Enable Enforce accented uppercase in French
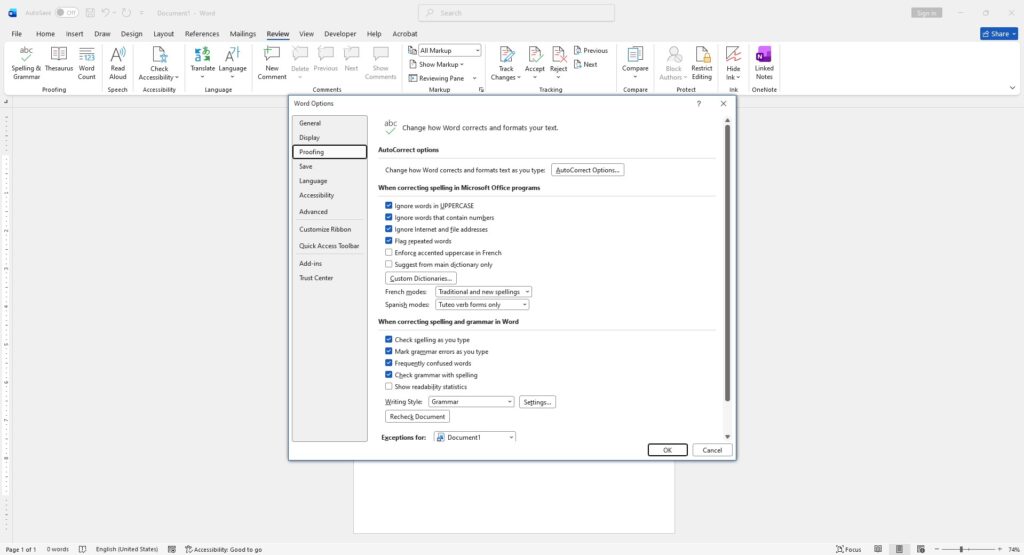The width and height of the screenshot is (1024, 555). point(389,252)
